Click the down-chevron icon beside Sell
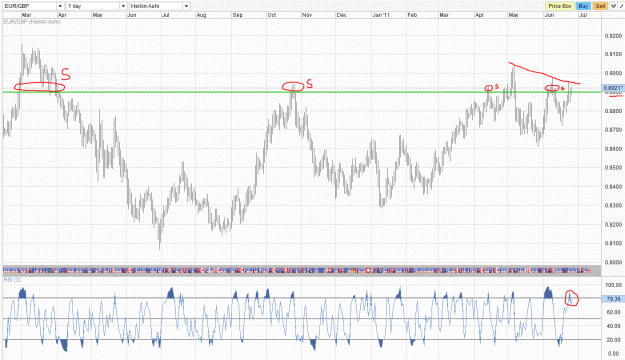This screenshot has width=625, height=360. tap(613, 6)
